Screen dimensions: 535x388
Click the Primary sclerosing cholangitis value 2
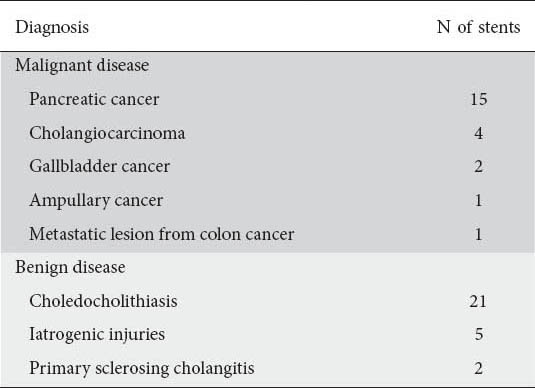coord(478,368)
